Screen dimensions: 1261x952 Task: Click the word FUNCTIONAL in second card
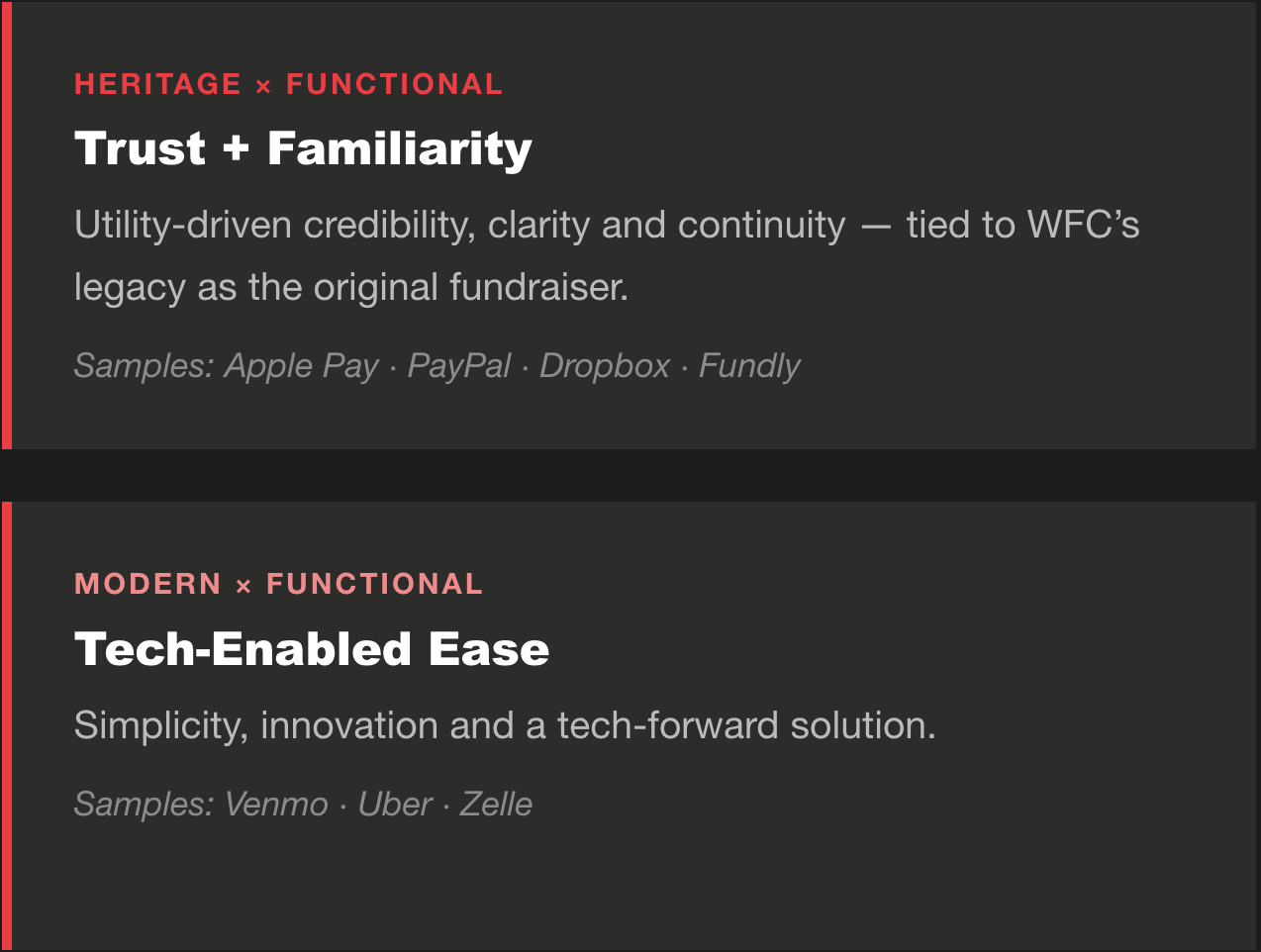point(375,584)
